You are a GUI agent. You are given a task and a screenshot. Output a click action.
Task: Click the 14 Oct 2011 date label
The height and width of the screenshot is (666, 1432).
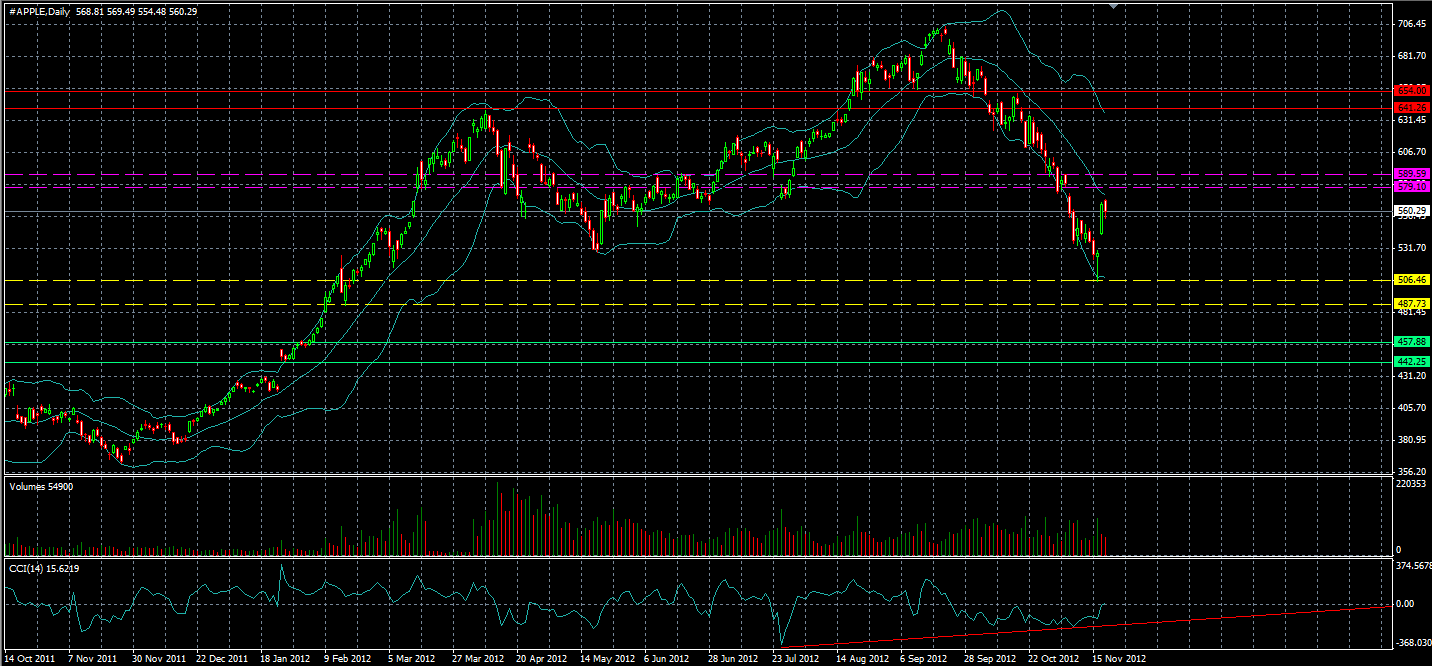tap(30, 660)
